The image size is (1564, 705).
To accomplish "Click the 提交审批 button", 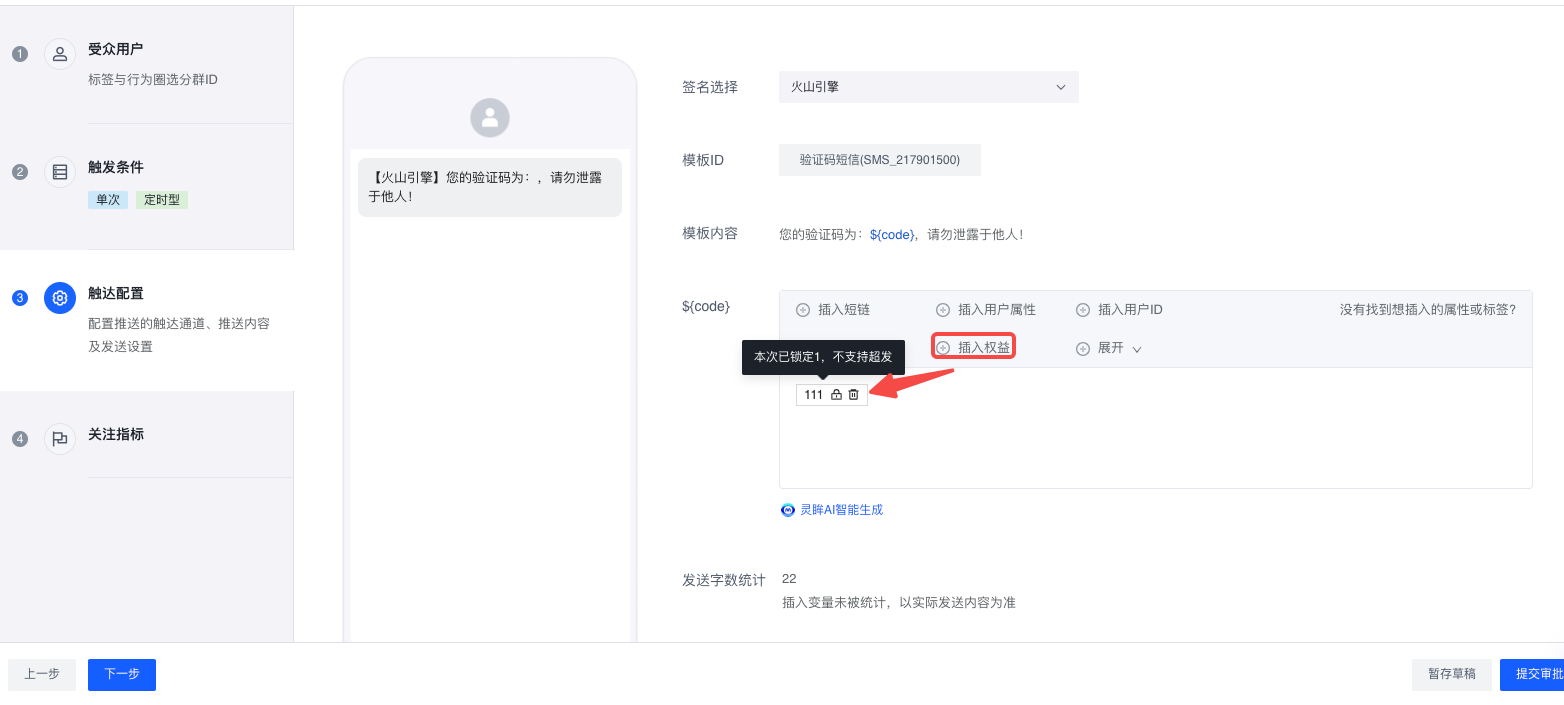I will pyautogui.click(x=1532, y=674).
